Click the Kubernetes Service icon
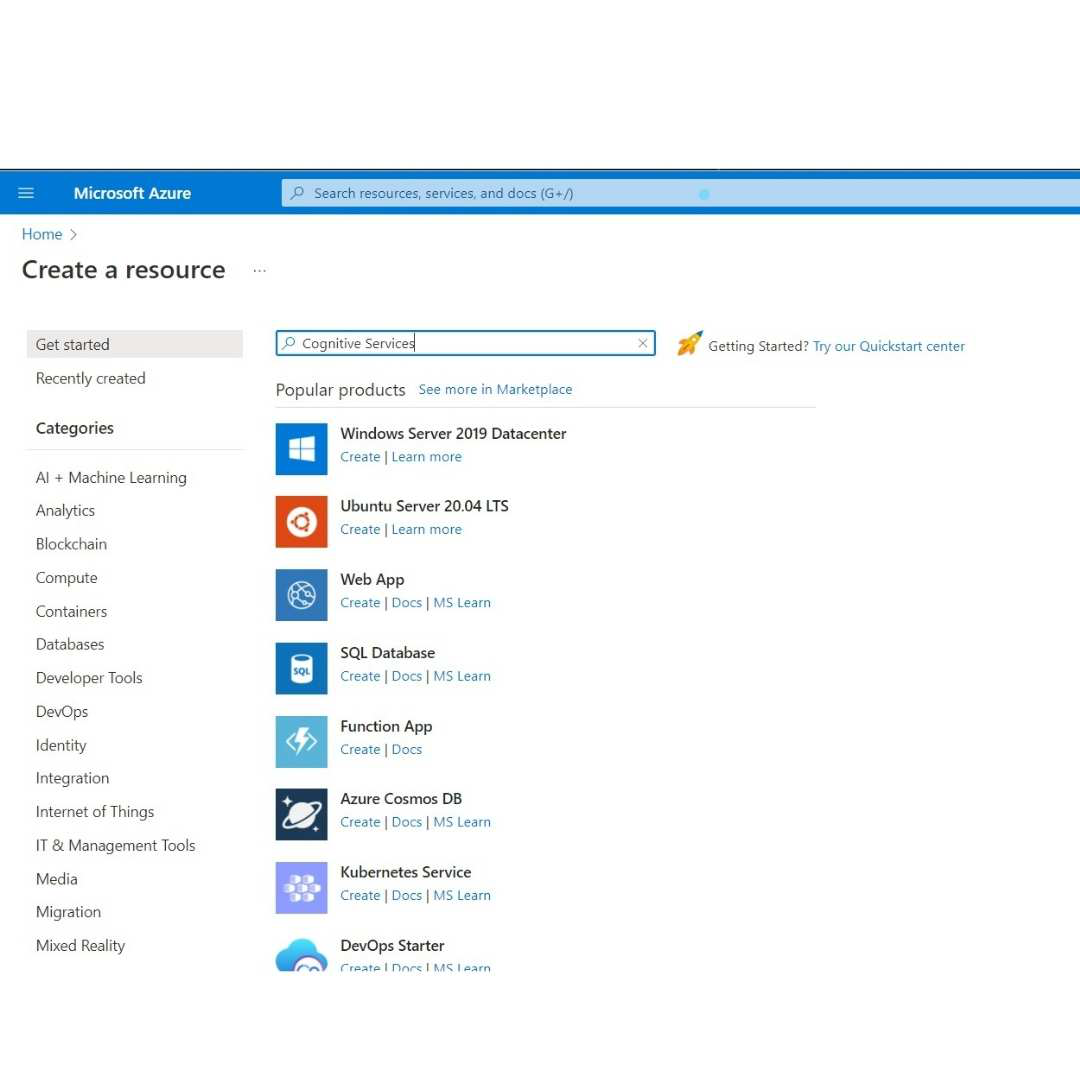This screenshot has height=1080, width=1080. 301,888
